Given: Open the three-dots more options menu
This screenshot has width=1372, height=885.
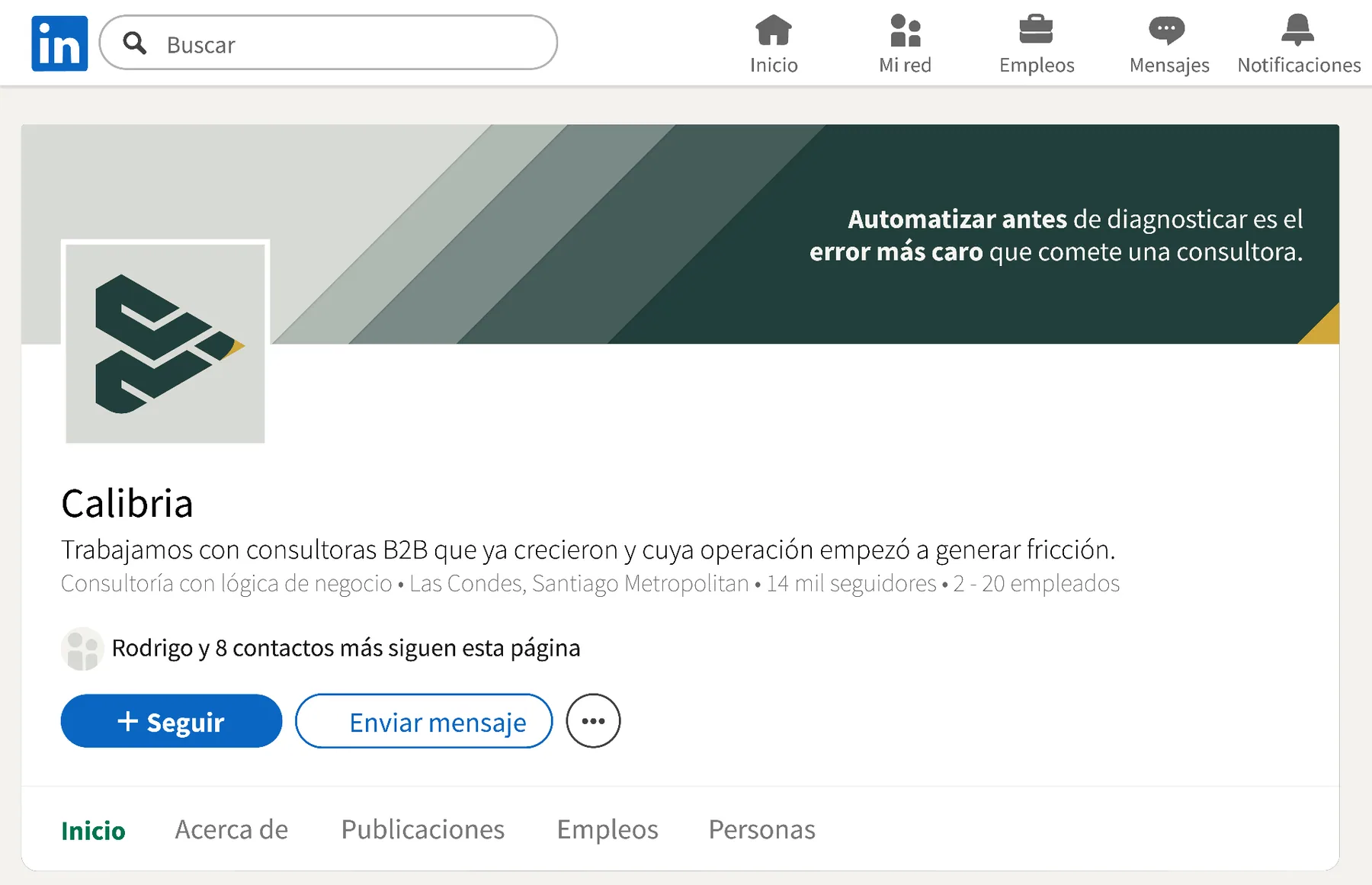Looking at the screenshot, I should pos(593,721).
